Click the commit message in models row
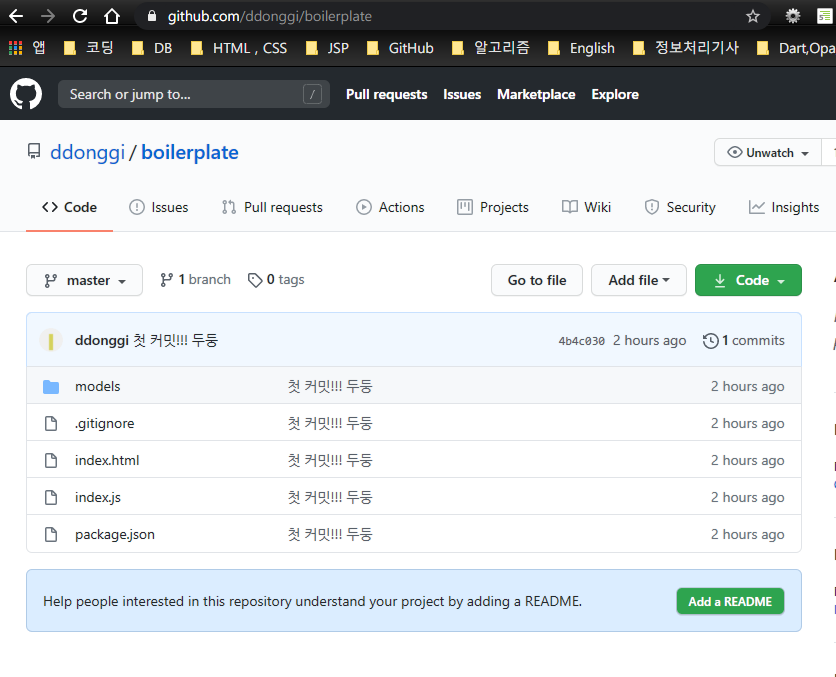The height and width of the screenshot is (677, 836). [x=330, y=386]
